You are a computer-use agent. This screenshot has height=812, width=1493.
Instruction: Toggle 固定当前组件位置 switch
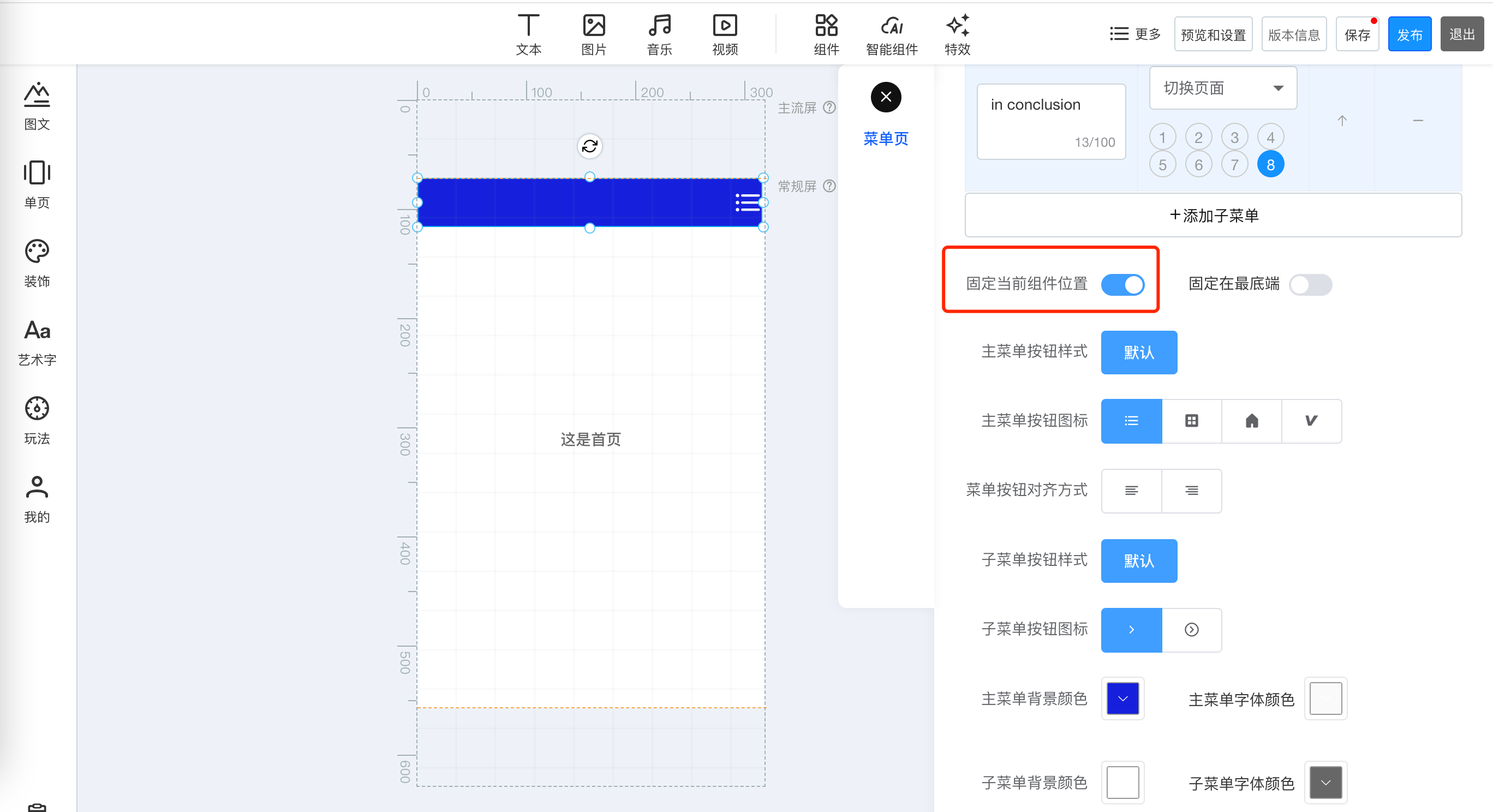coord(1122,284)
